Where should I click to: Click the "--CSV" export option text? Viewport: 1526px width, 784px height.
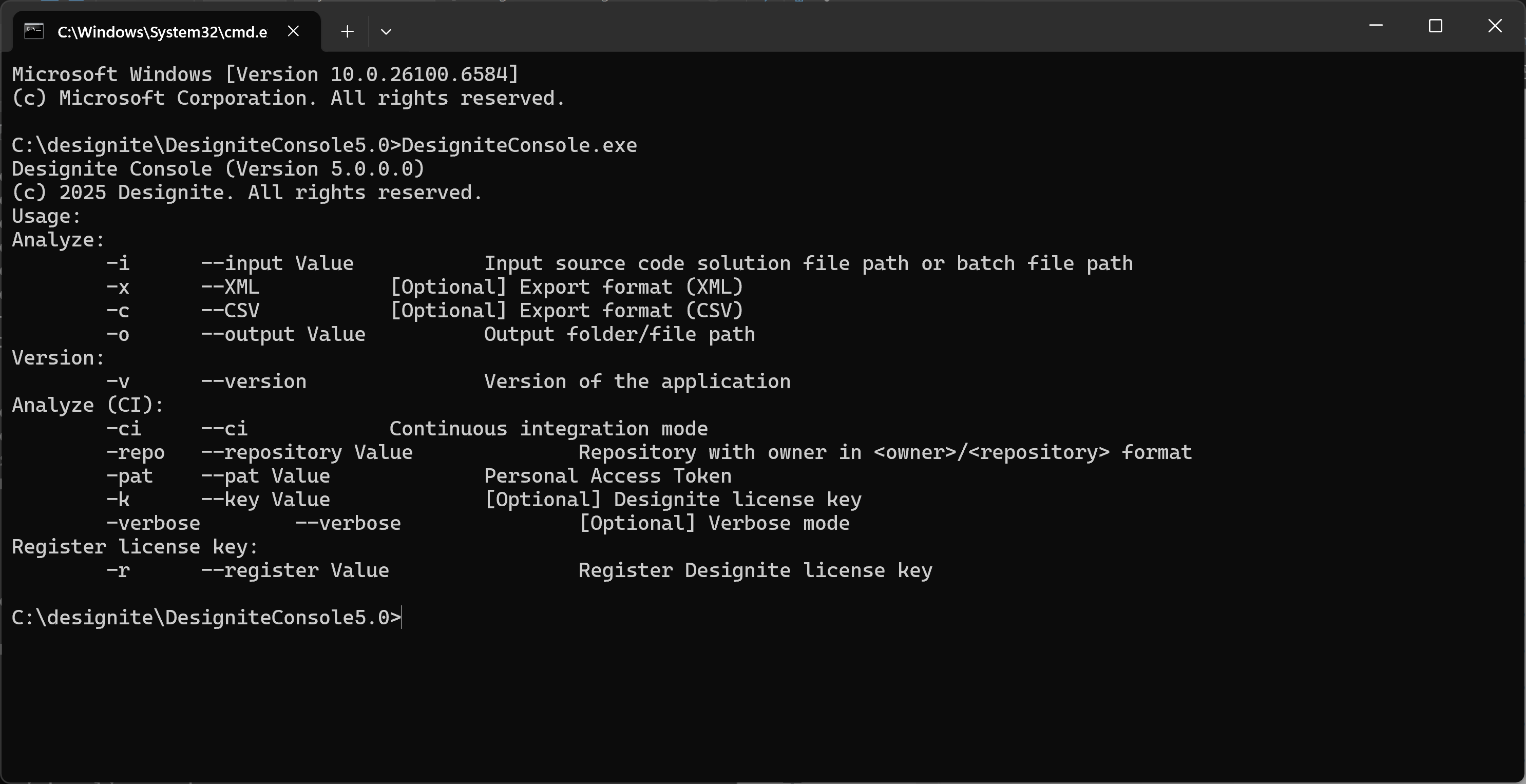(230, 311)
